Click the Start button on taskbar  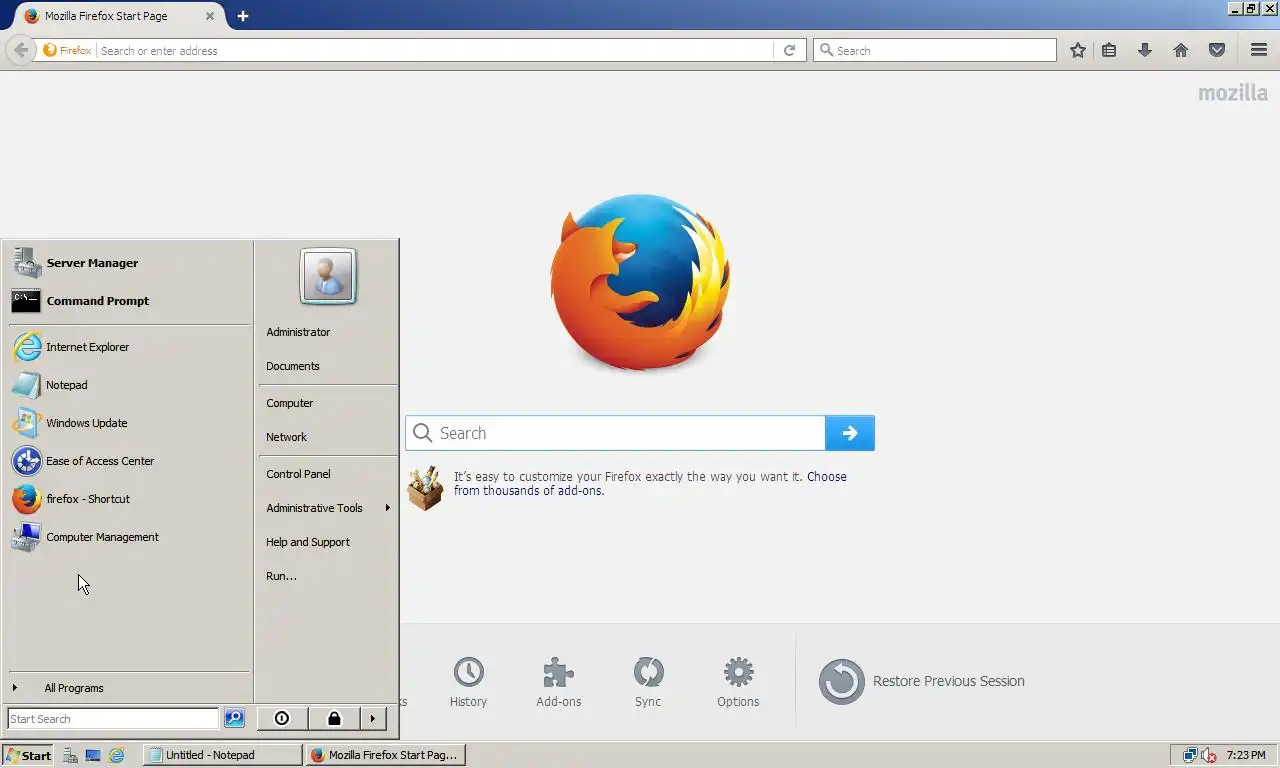coord(28,755)
